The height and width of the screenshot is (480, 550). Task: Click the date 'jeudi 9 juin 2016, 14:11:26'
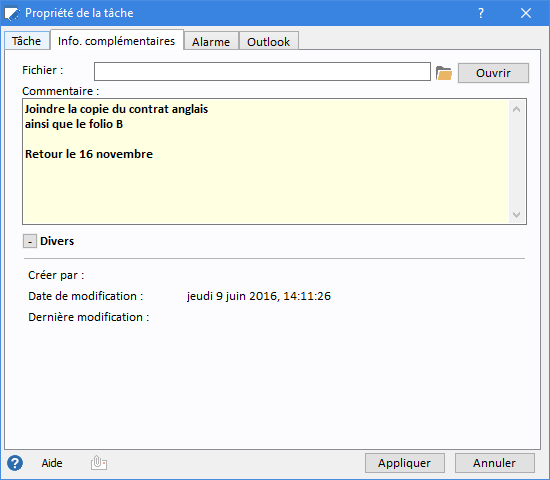259,296
